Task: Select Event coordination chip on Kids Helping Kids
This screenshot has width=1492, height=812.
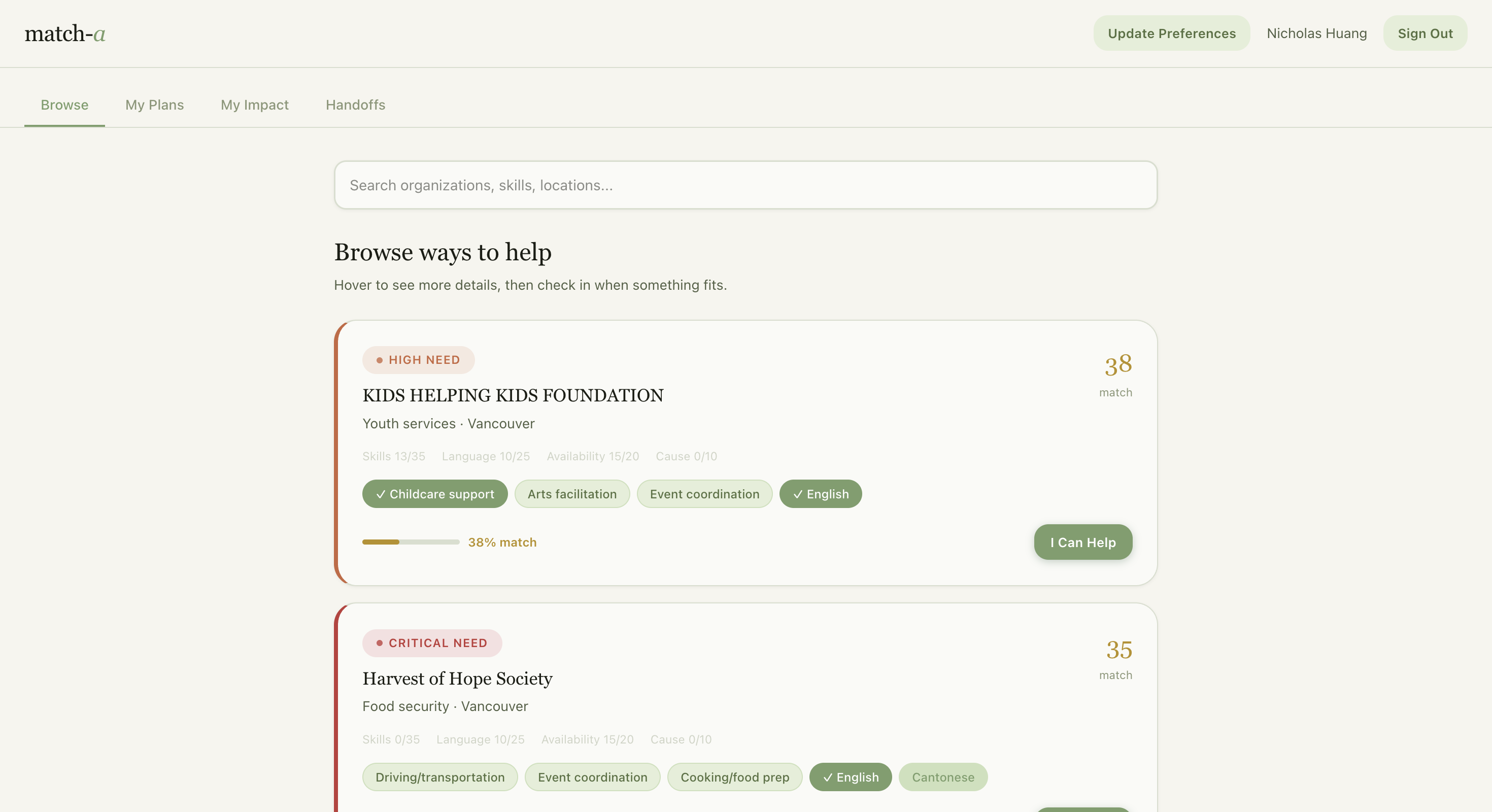Action: pos(704,494)
